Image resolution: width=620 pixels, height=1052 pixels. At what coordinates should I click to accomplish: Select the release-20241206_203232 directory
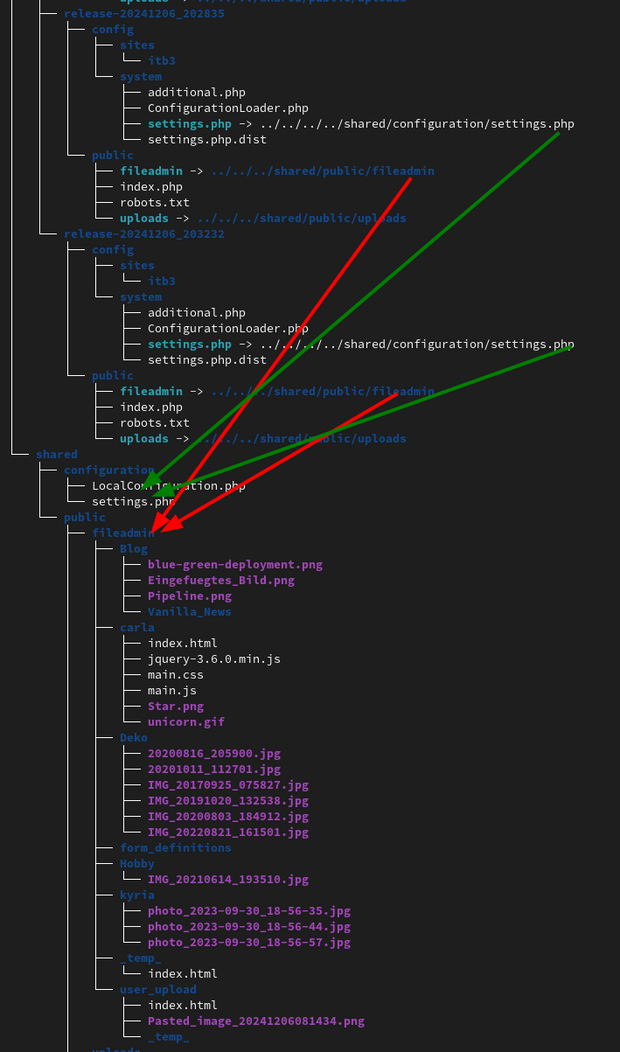pyautogui.click(x=144, y=234)
